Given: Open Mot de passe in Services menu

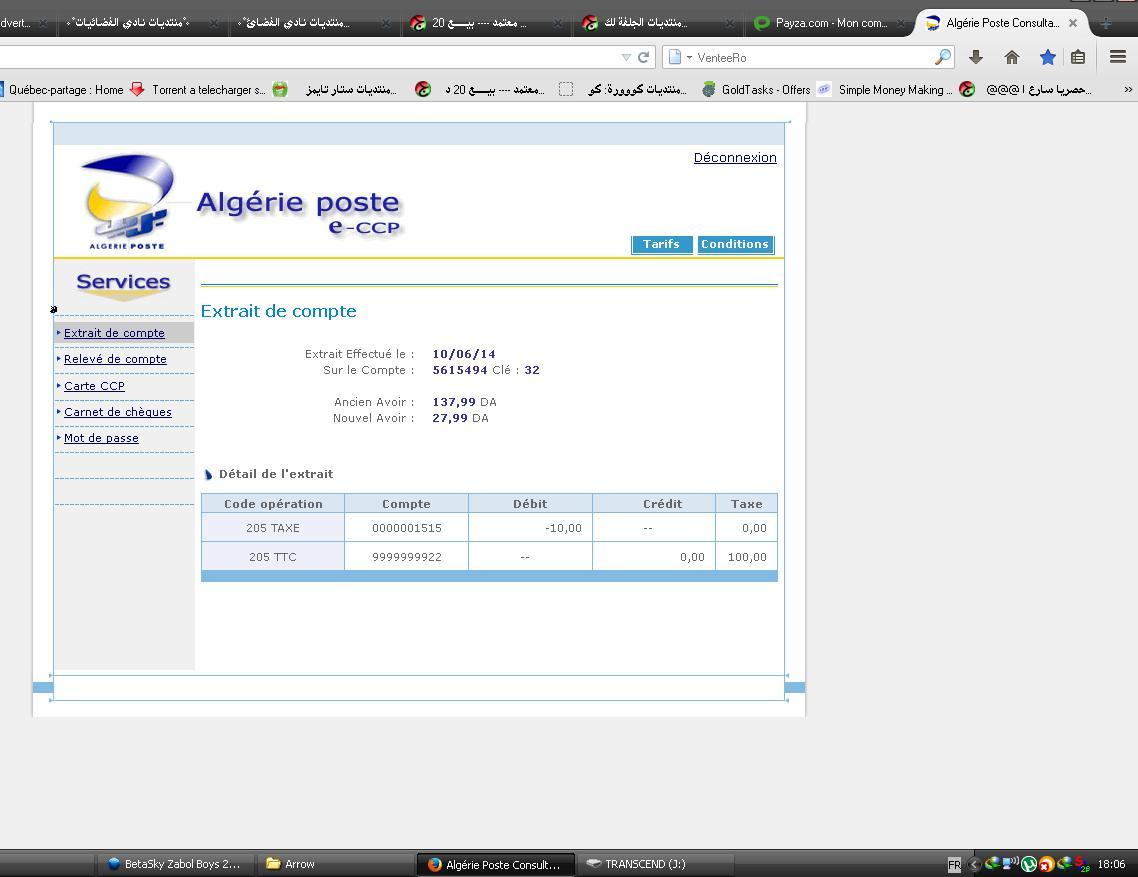Looking at the screenshot, I should 101,438.
